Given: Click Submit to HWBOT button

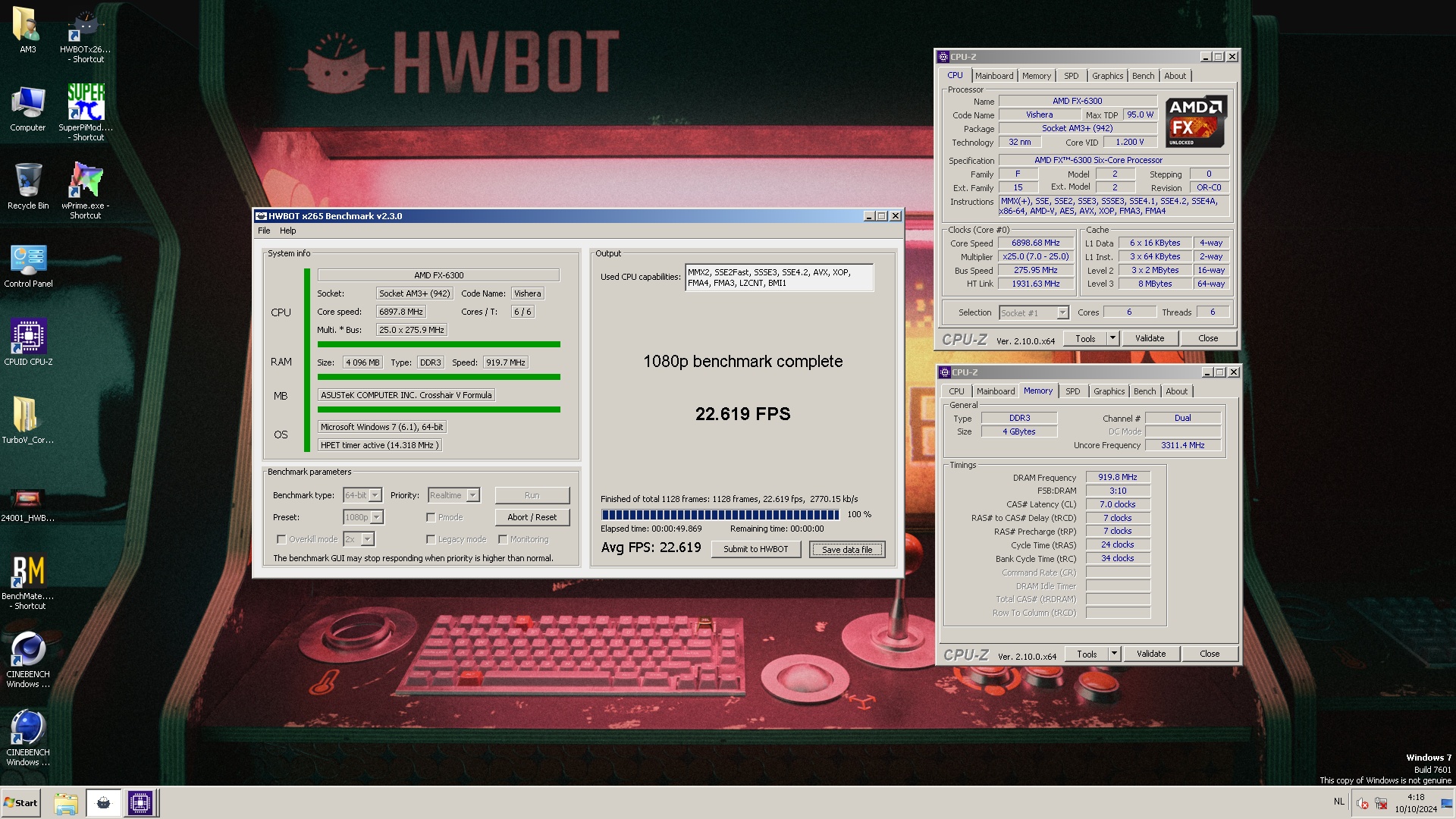Looking at the screenshot, I should click(x=756, y=549).
